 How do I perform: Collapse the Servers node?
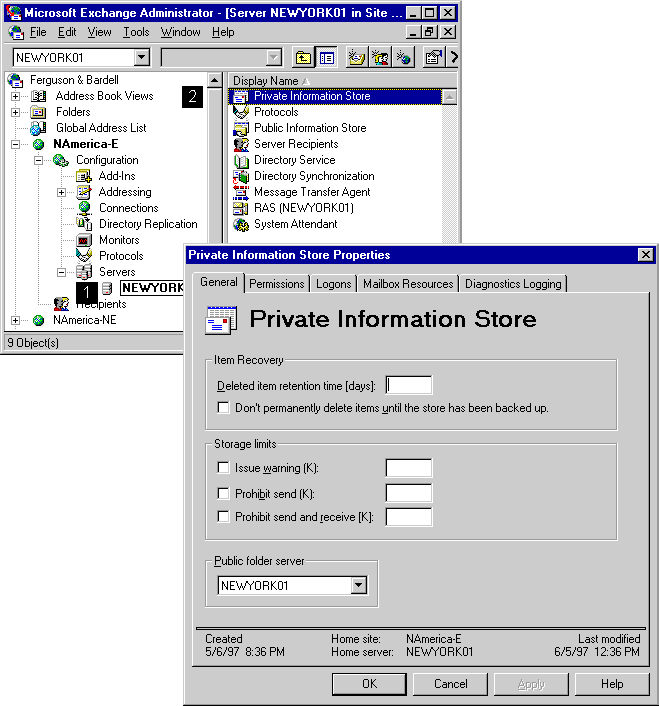(x=61, y=272)
